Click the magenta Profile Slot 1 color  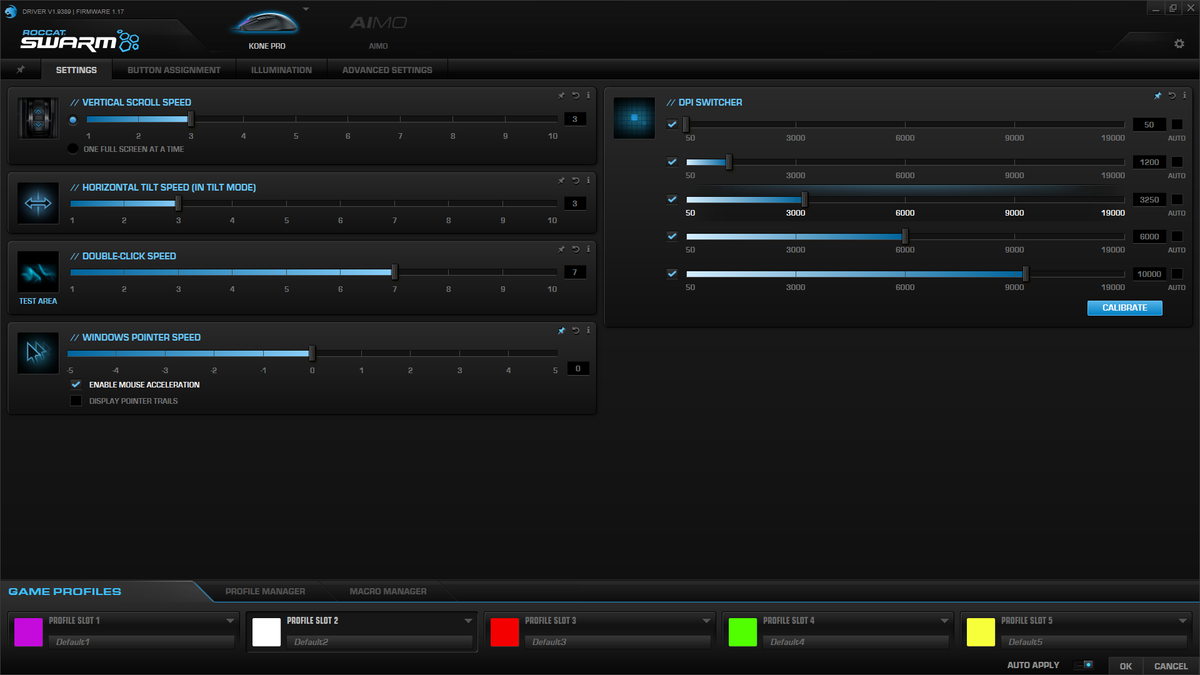[x=28, y=632]
